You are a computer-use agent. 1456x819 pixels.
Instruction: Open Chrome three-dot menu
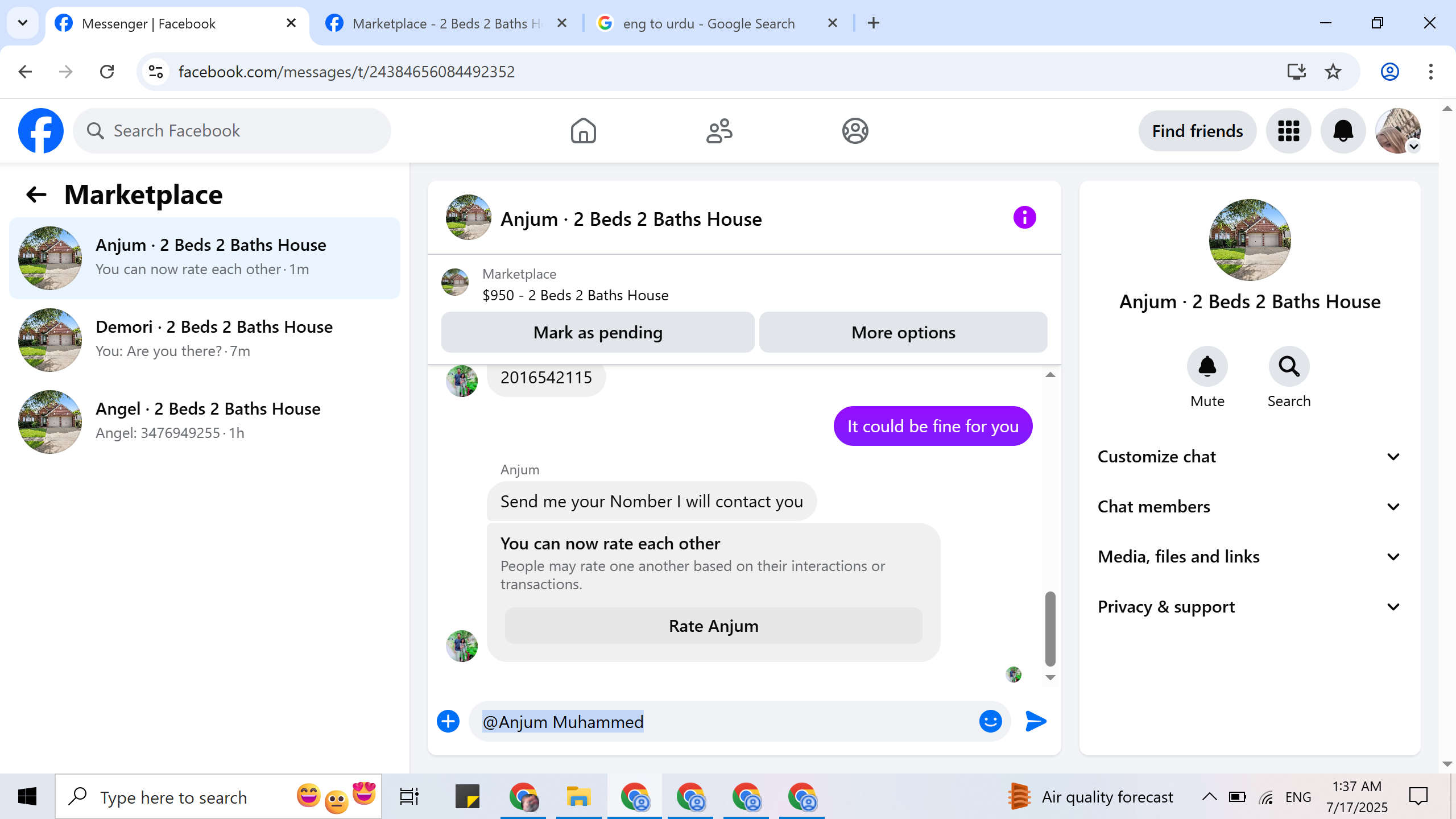point(1430,72)
